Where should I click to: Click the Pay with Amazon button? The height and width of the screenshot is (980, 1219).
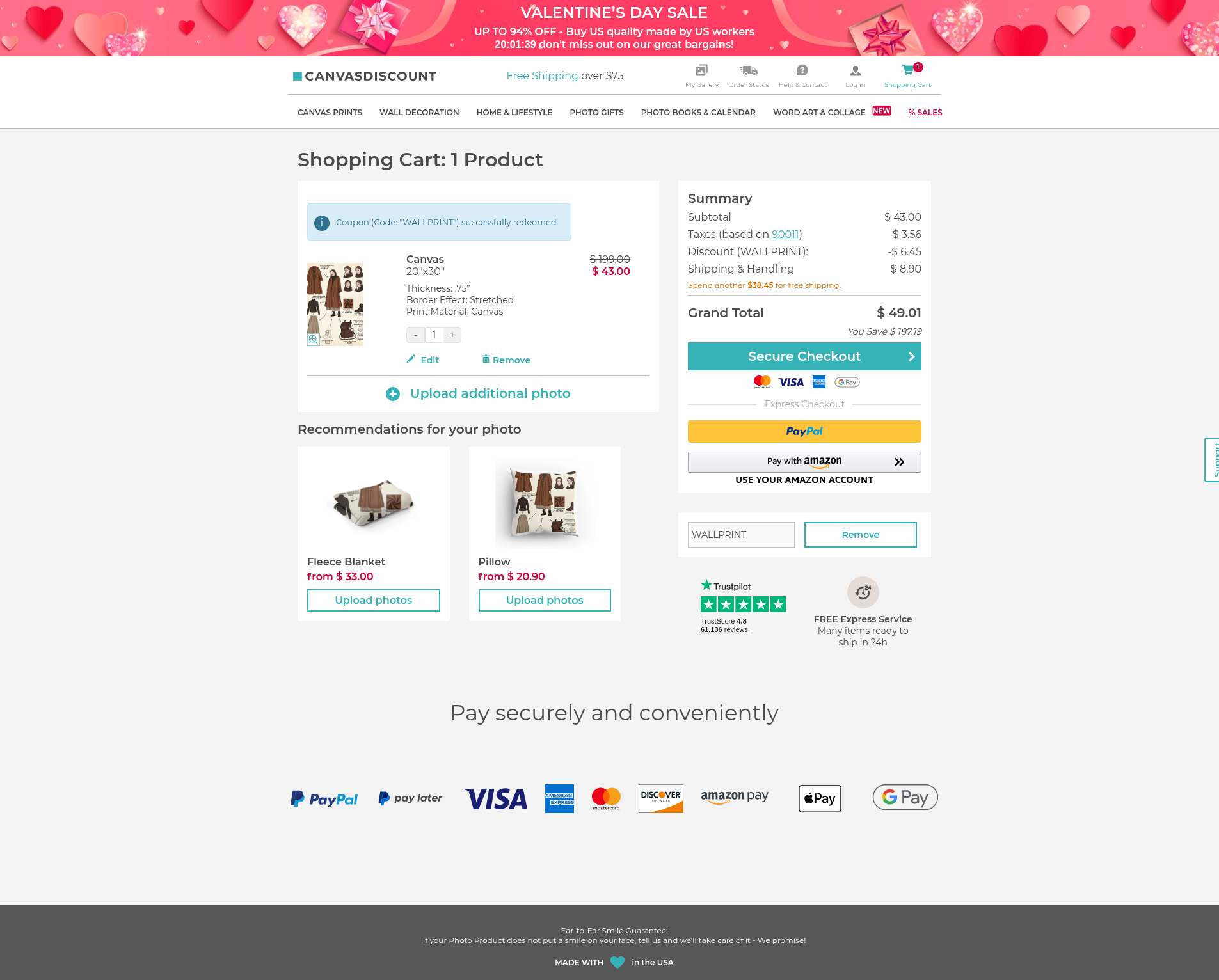point(804,462)
